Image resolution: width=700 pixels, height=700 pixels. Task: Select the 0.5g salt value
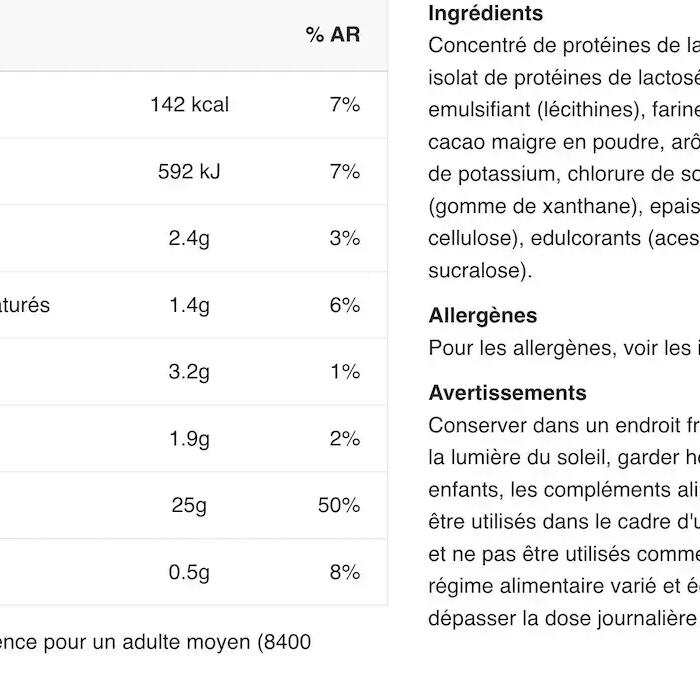pyautogui.click(x=189, y=573)
